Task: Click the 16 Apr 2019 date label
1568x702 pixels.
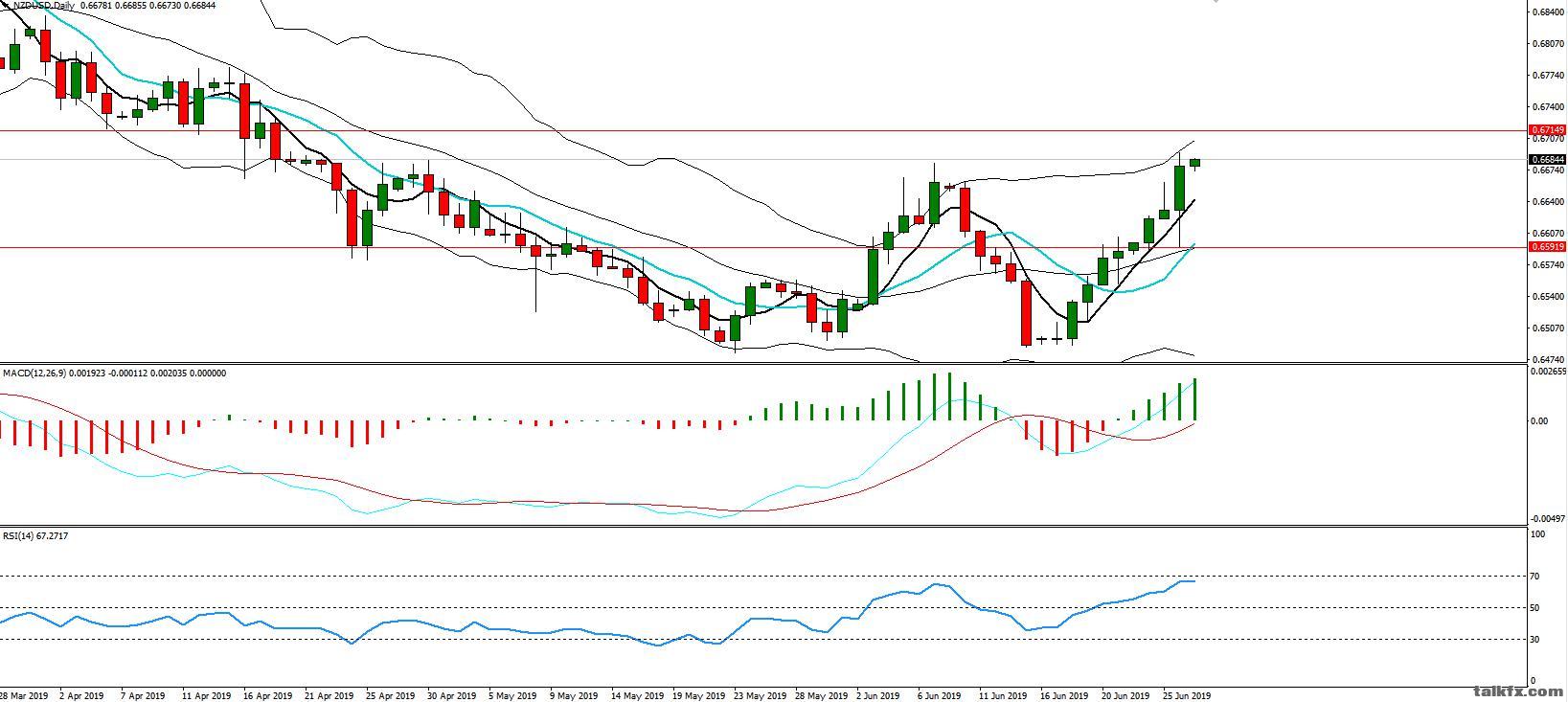Action: (267, 696)
